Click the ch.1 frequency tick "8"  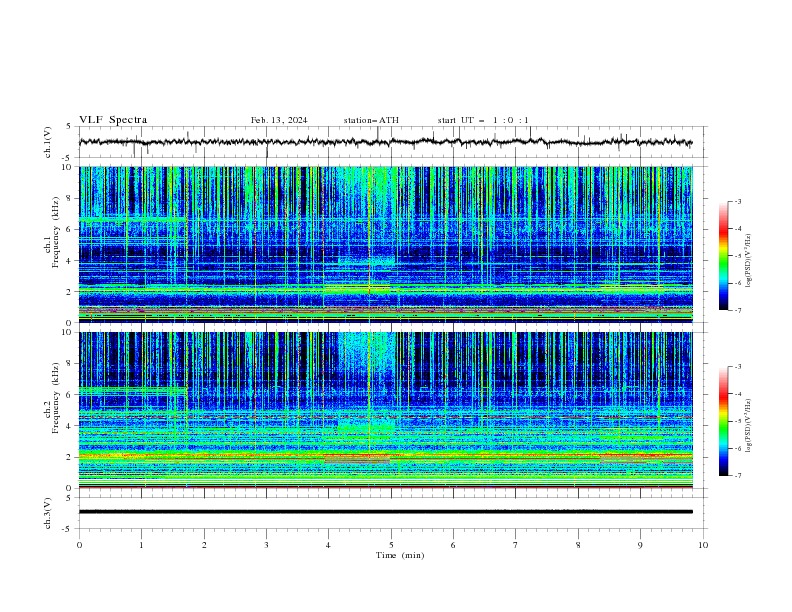coord(71,198)
